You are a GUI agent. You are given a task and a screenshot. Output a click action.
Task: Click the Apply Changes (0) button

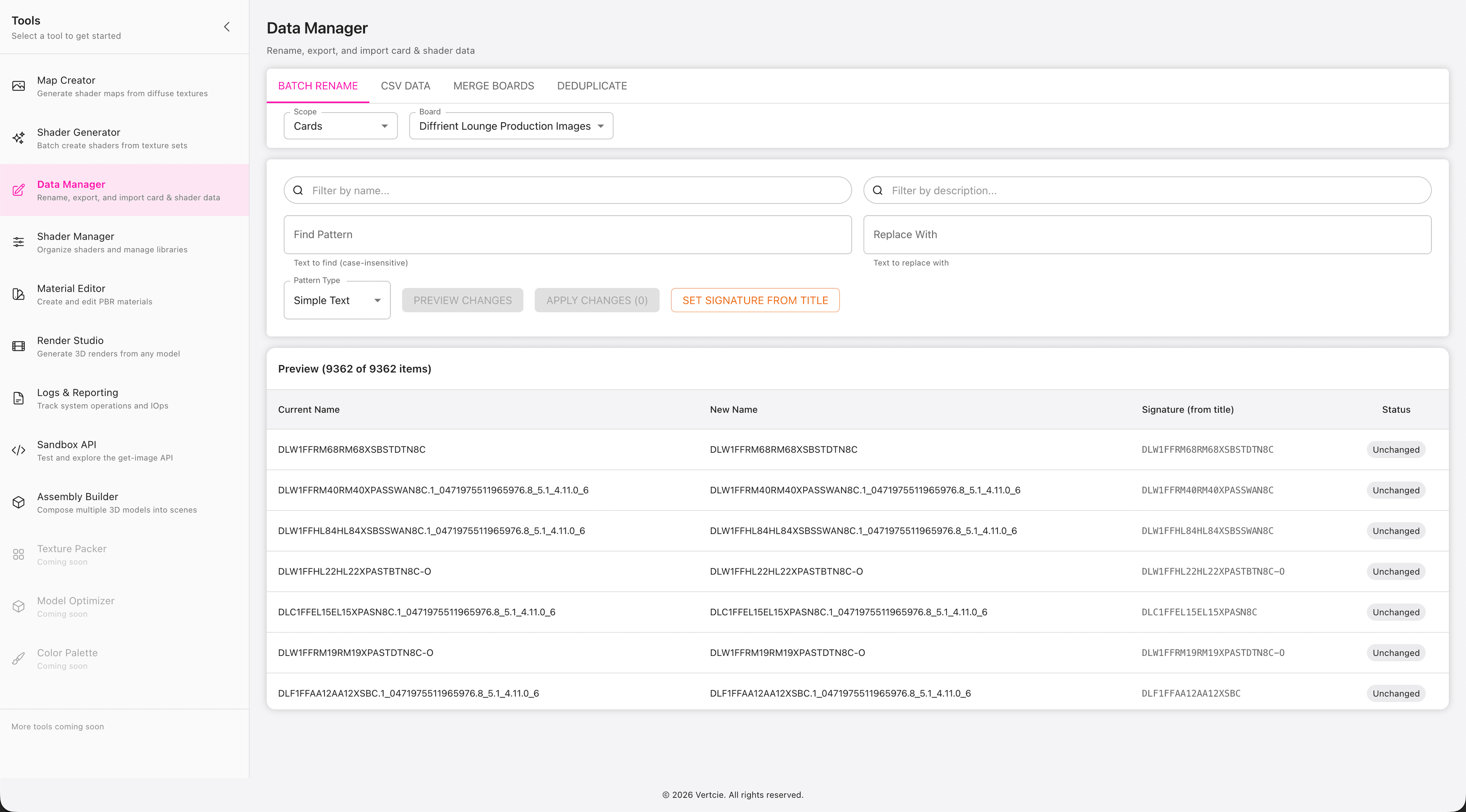(596, 300)
